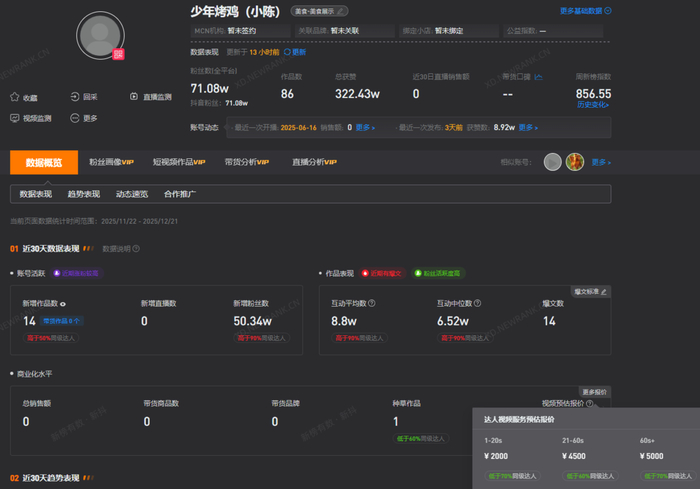Viewport: 700px width, 489px height.
Task: Open 视频监测 video monitoring icon
Action: (15, 118)
